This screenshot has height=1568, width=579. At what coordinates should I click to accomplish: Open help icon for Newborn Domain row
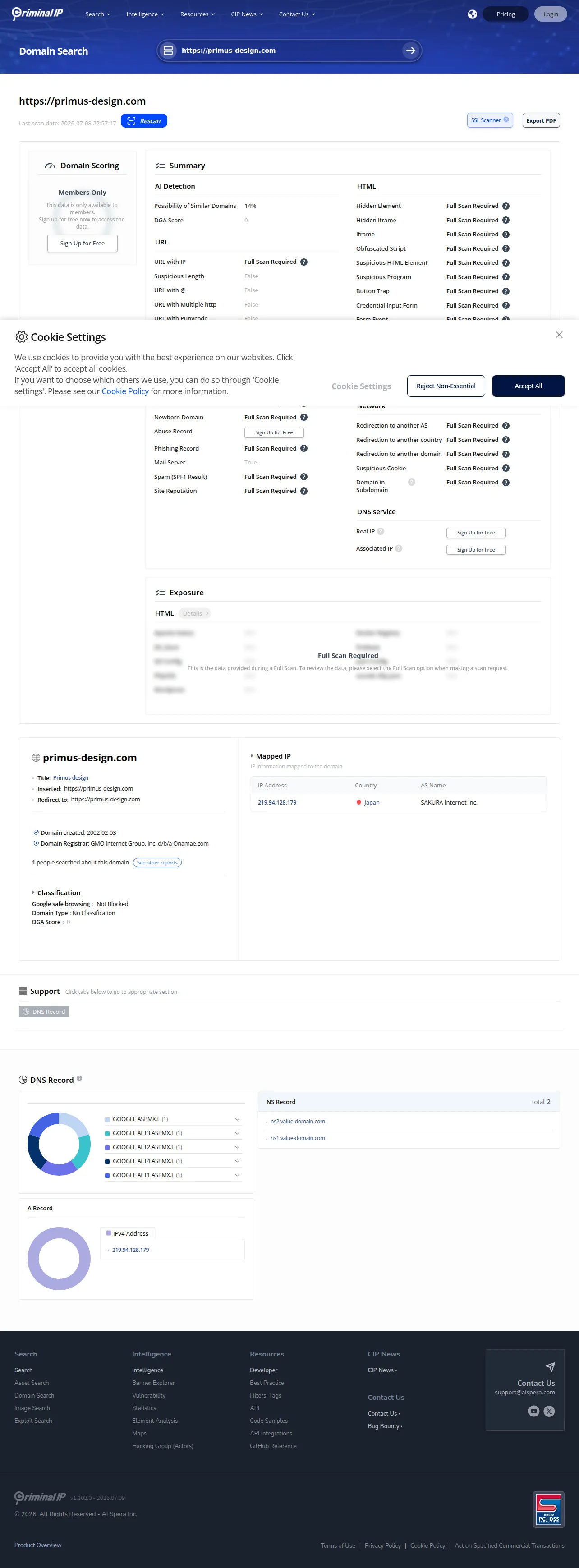[303, 418]
